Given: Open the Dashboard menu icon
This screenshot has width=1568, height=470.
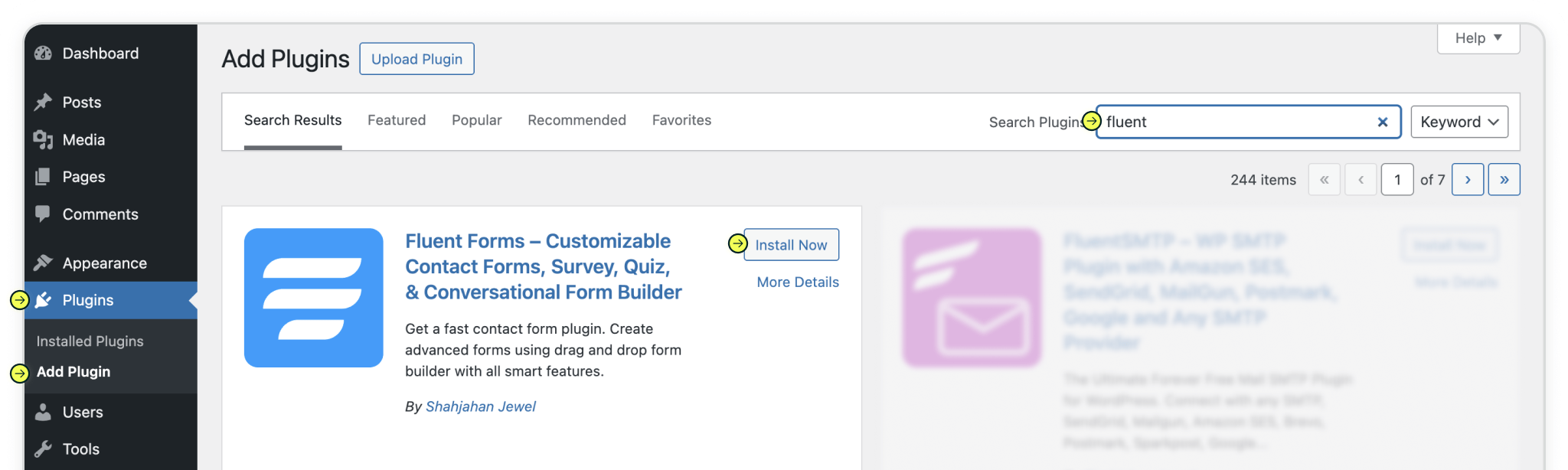Looking at the screenshot, I should pyautogui.click(x=44, y=53).
